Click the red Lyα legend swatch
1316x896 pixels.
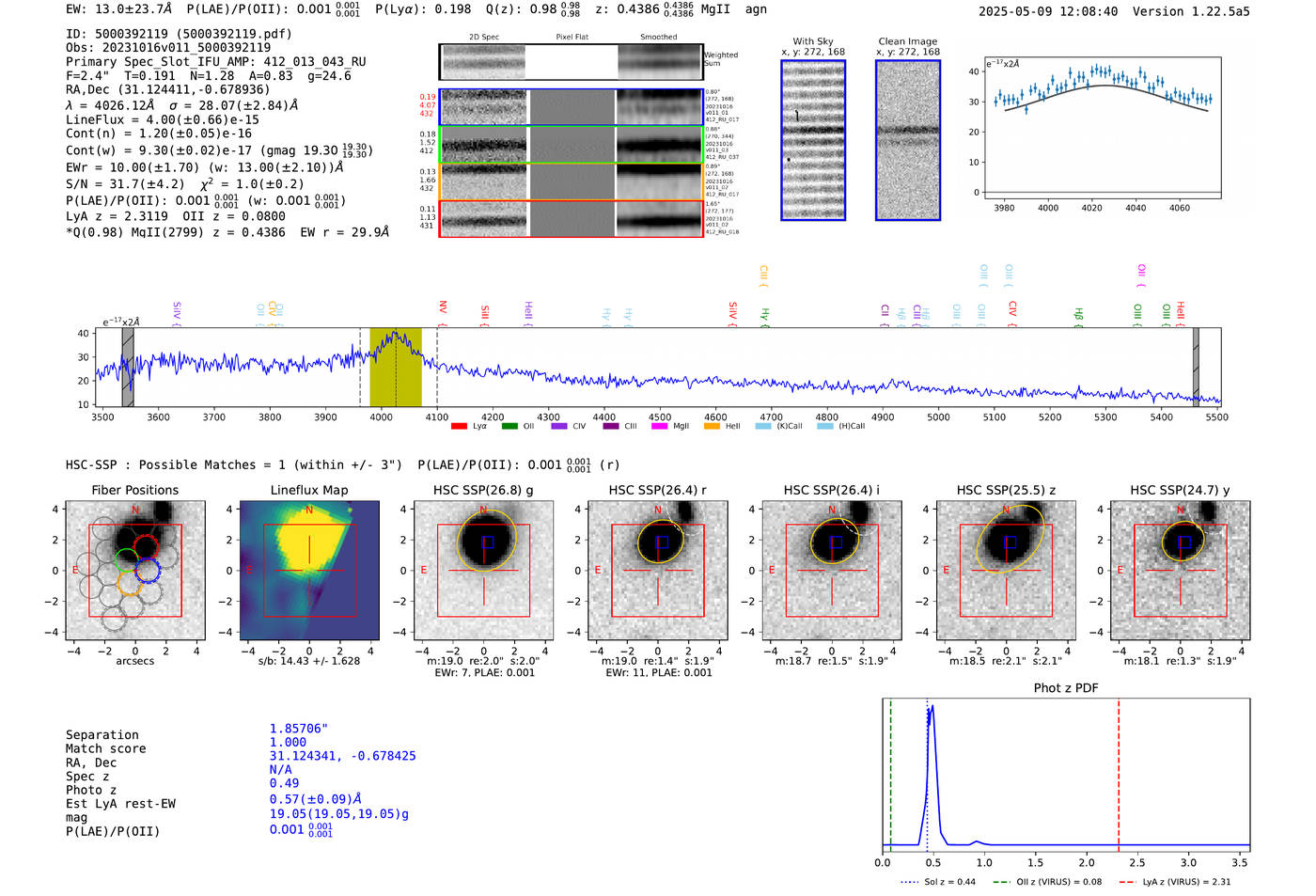pyautogui.click(x=459, y=426)
